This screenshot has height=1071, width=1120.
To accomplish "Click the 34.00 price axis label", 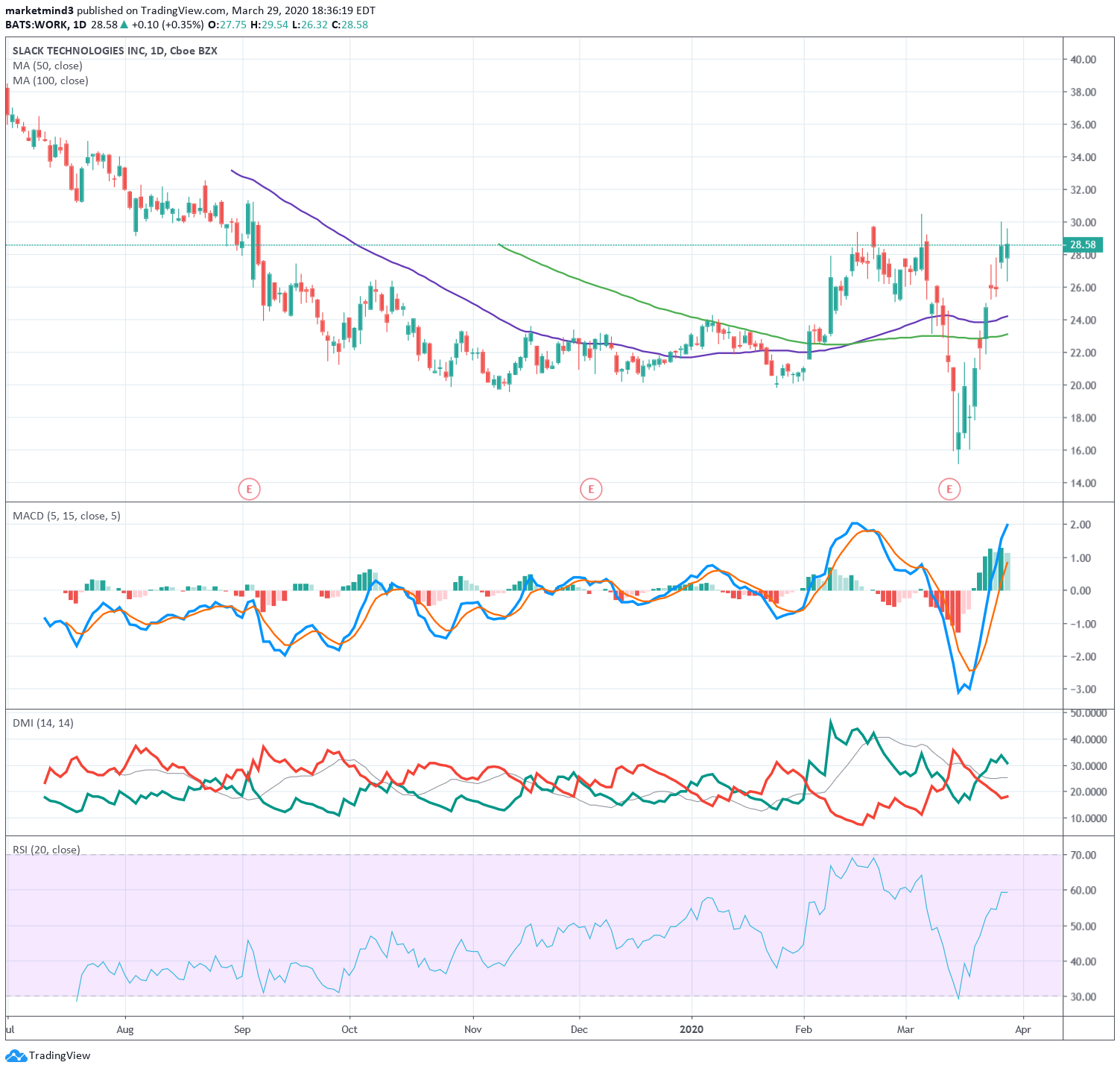I will (x=1083, y=157).
